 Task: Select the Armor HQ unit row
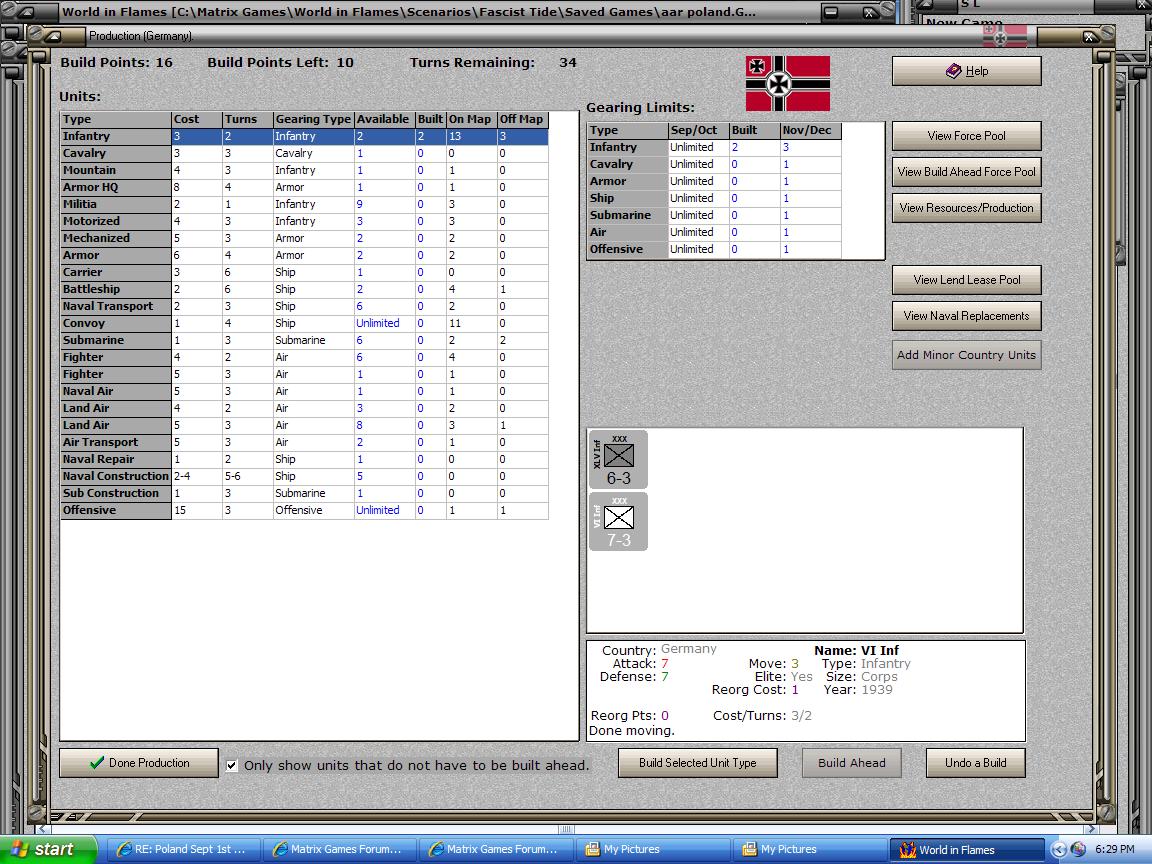[x=304, y=187]
